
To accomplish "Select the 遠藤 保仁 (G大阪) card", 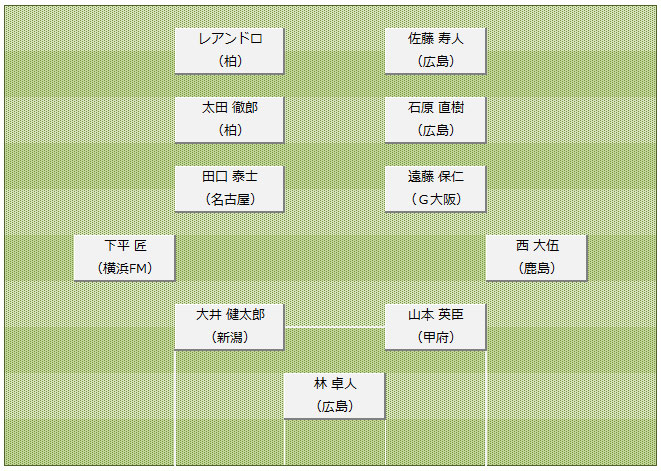I will pos(435,188).
